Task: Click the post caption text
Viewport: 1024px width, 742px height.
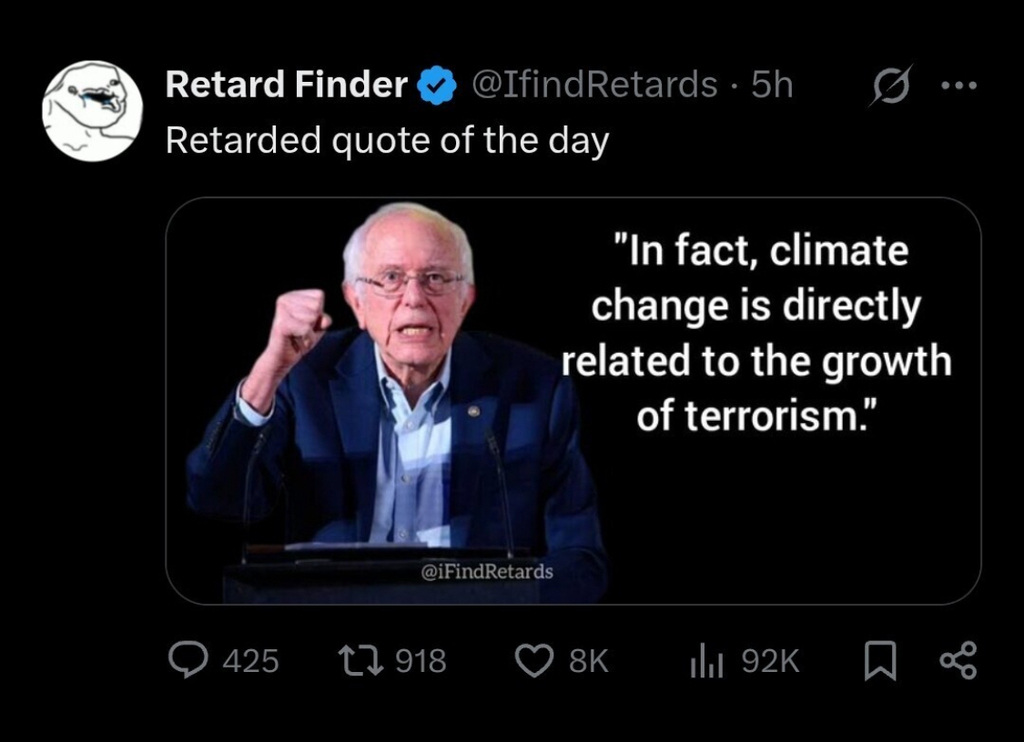Action: coord(387,141)
